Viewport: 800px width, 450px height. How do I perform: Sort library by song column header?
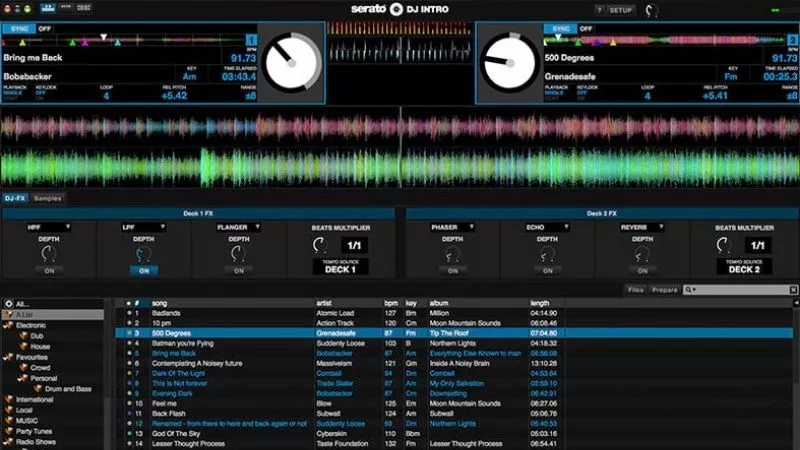(159, 303)
